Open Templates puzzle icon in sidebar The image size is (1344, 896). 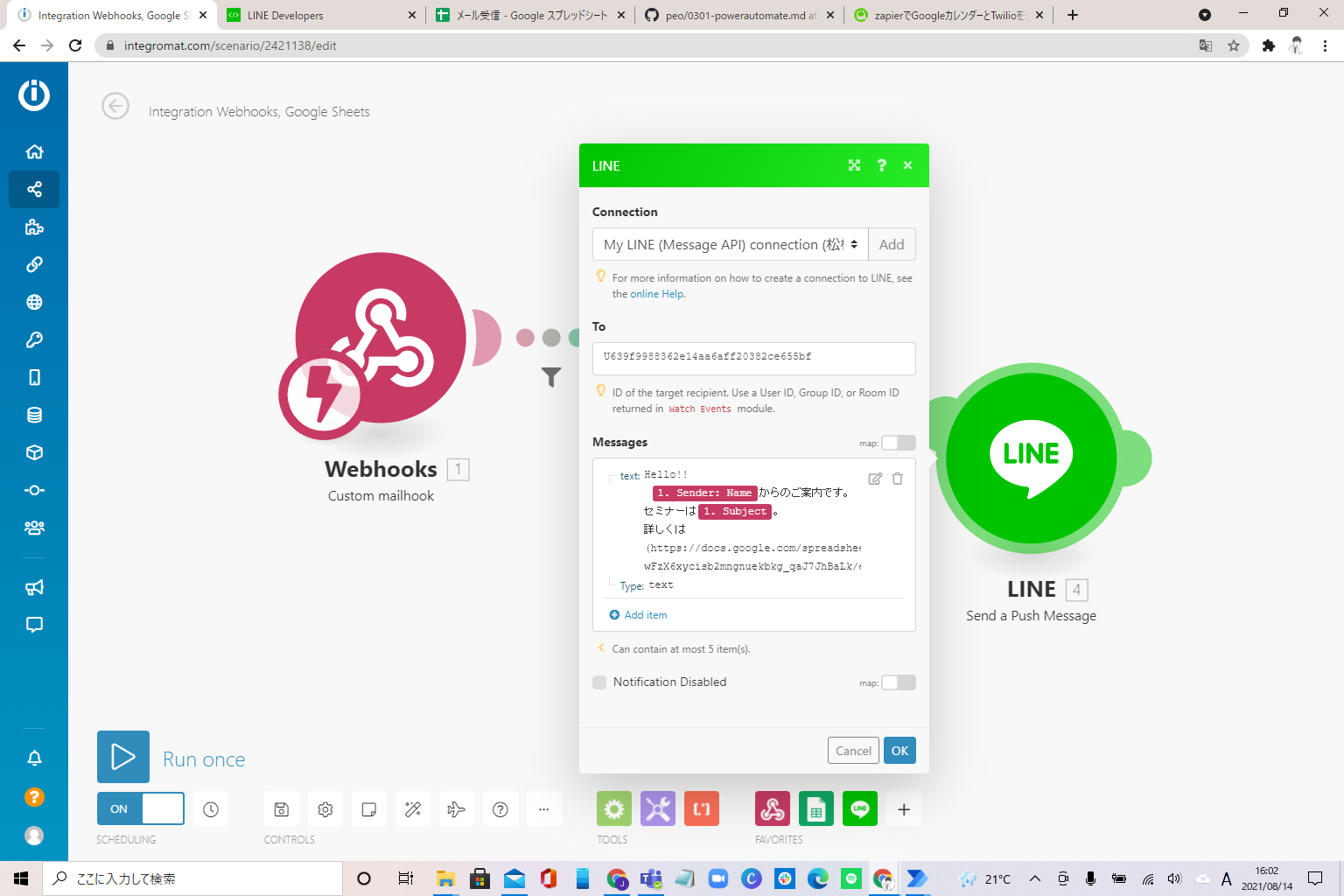click(34, 227)
